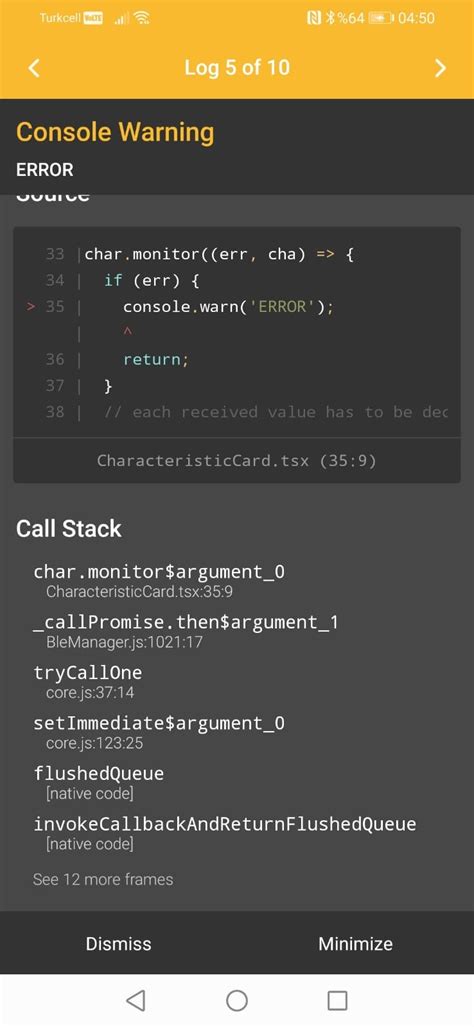Tap the Android back navigation icon
The height and width of the screenshot is (1027, 474).
pyautogui.click(x=135, y=1000)
